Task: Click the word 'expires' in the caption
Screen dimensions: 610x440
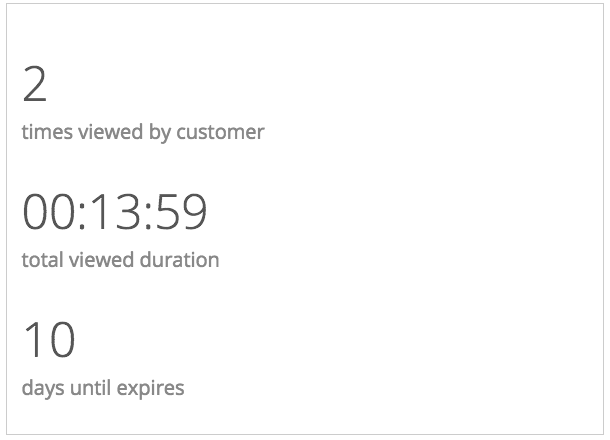Action: [152, 388]
